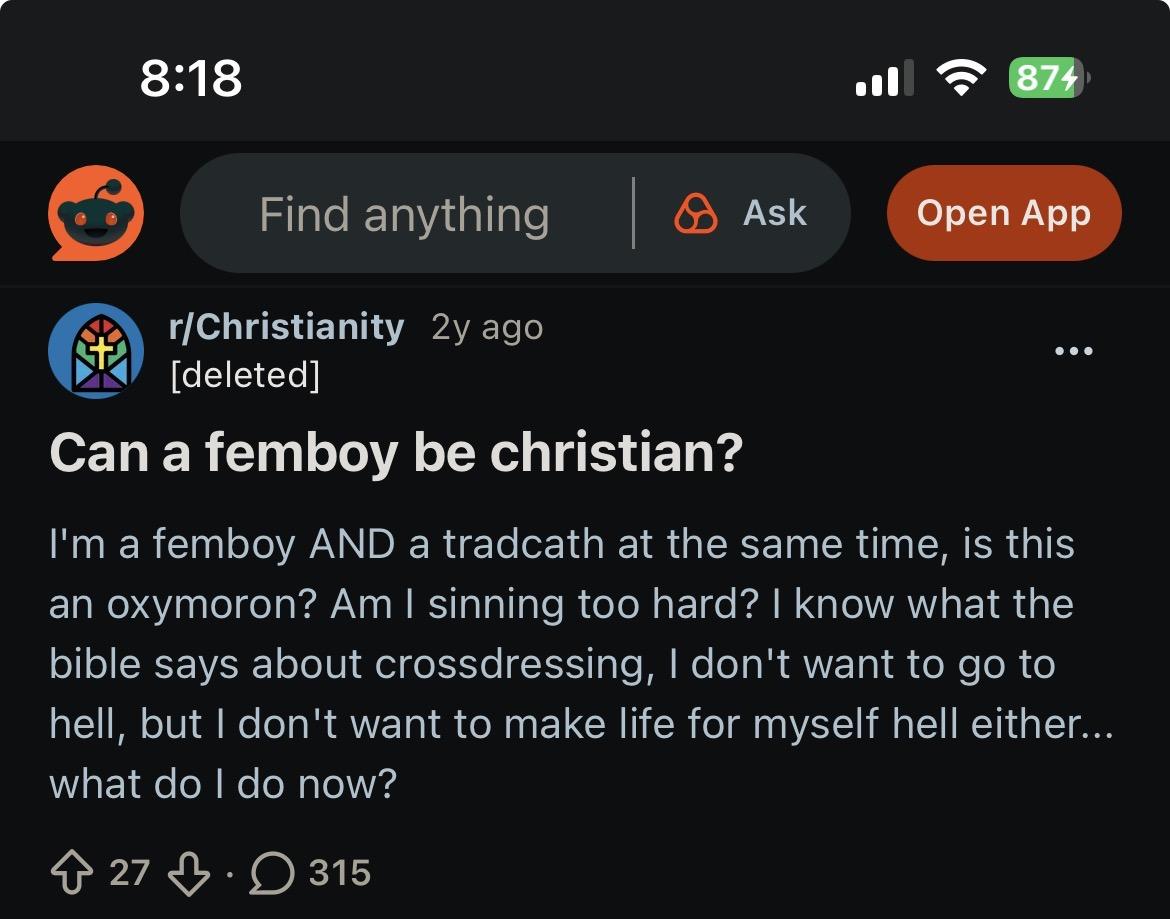Tap the [deleted] author name
Screen dimensions: 1170x919
click(245, 375)
